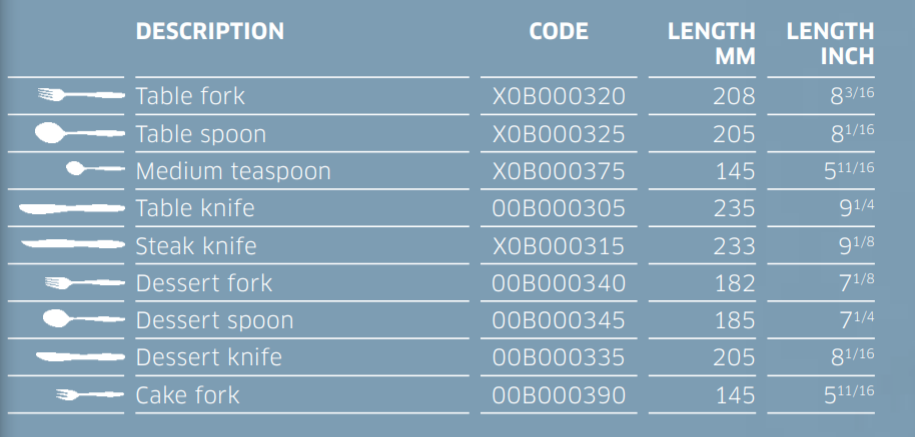The width and height of the screenshot is (915, 437).
Task: Select the dessert spoon icon
Action: (x=84, y=319)
